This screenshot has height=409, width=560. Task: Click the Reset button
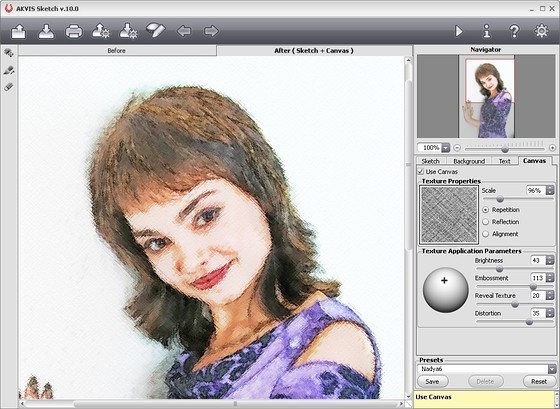pyautogui.click(x=539, y=381)
